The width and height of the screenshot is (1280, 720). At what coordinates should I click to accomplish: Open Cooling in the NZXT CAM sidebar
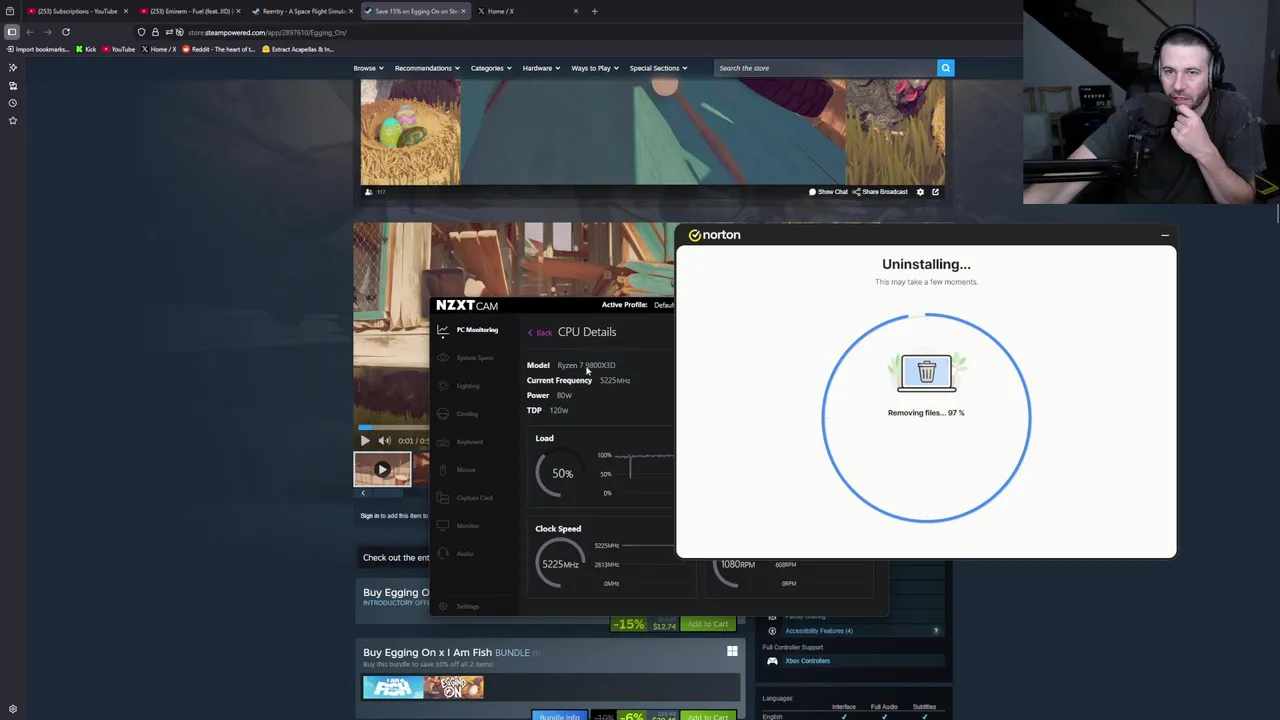460,414
